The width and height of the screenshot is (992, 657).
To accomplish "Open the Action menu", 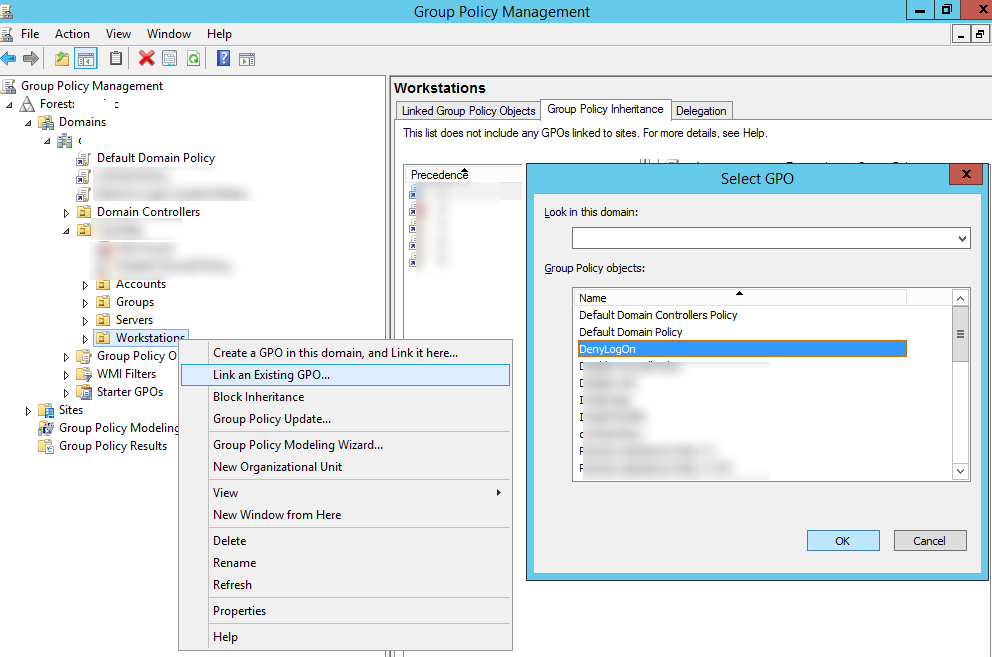I will (x=72, y=34).
